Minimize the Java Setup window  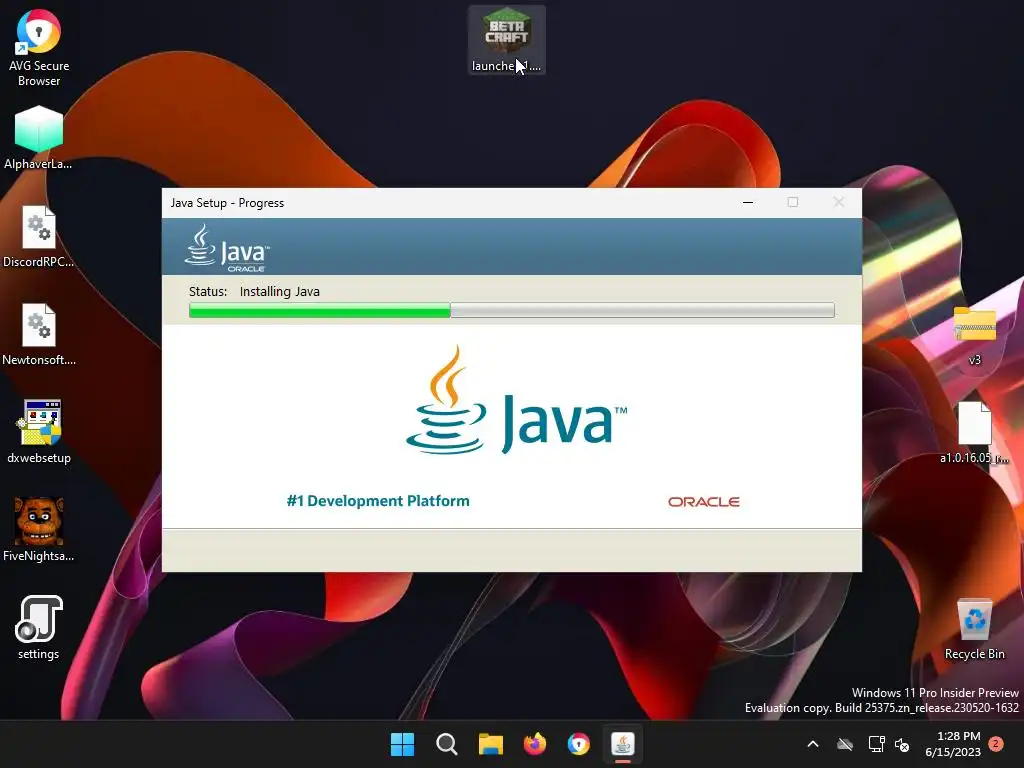tap(748, 202)
